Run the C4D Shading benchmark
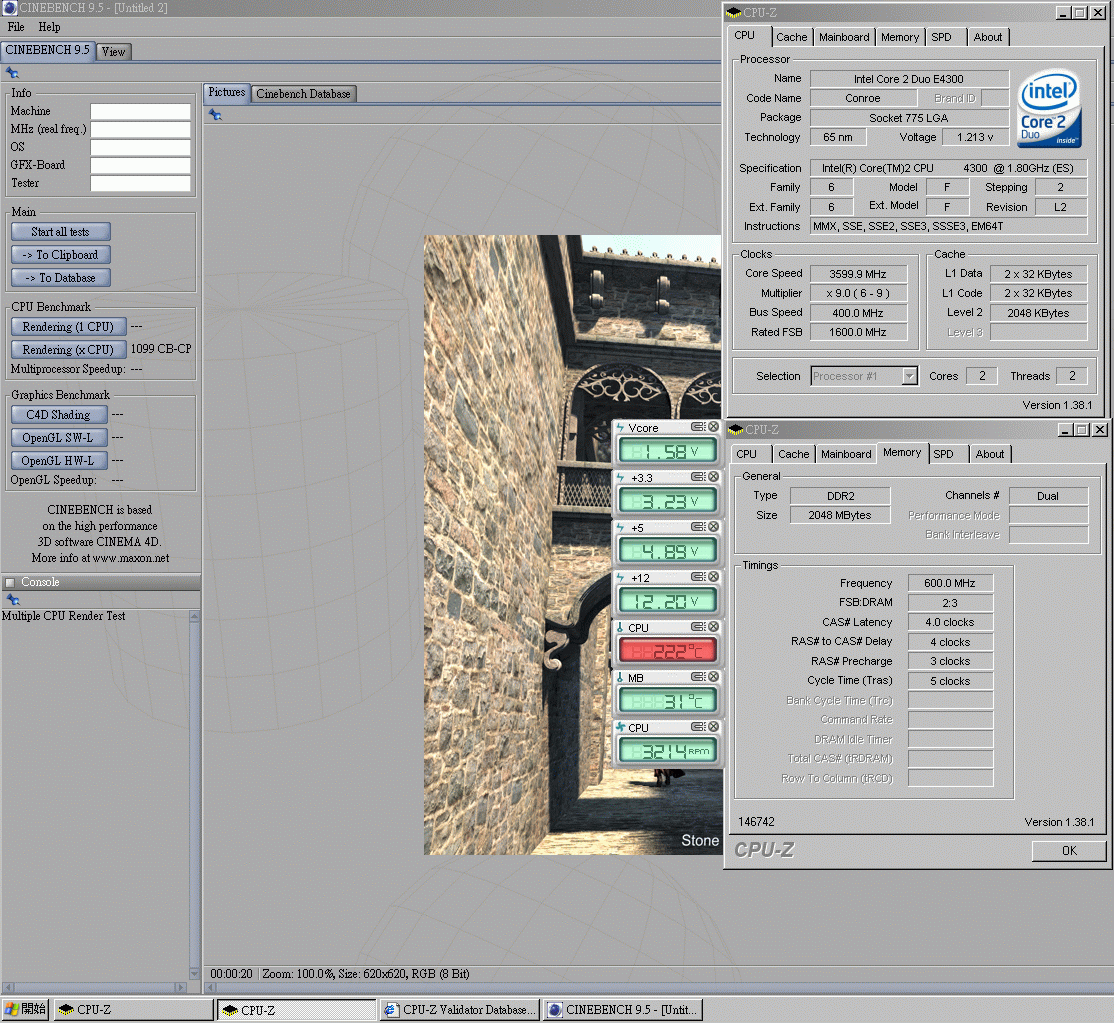This screenshot has width=1114, height=1023. coord(59,414)
